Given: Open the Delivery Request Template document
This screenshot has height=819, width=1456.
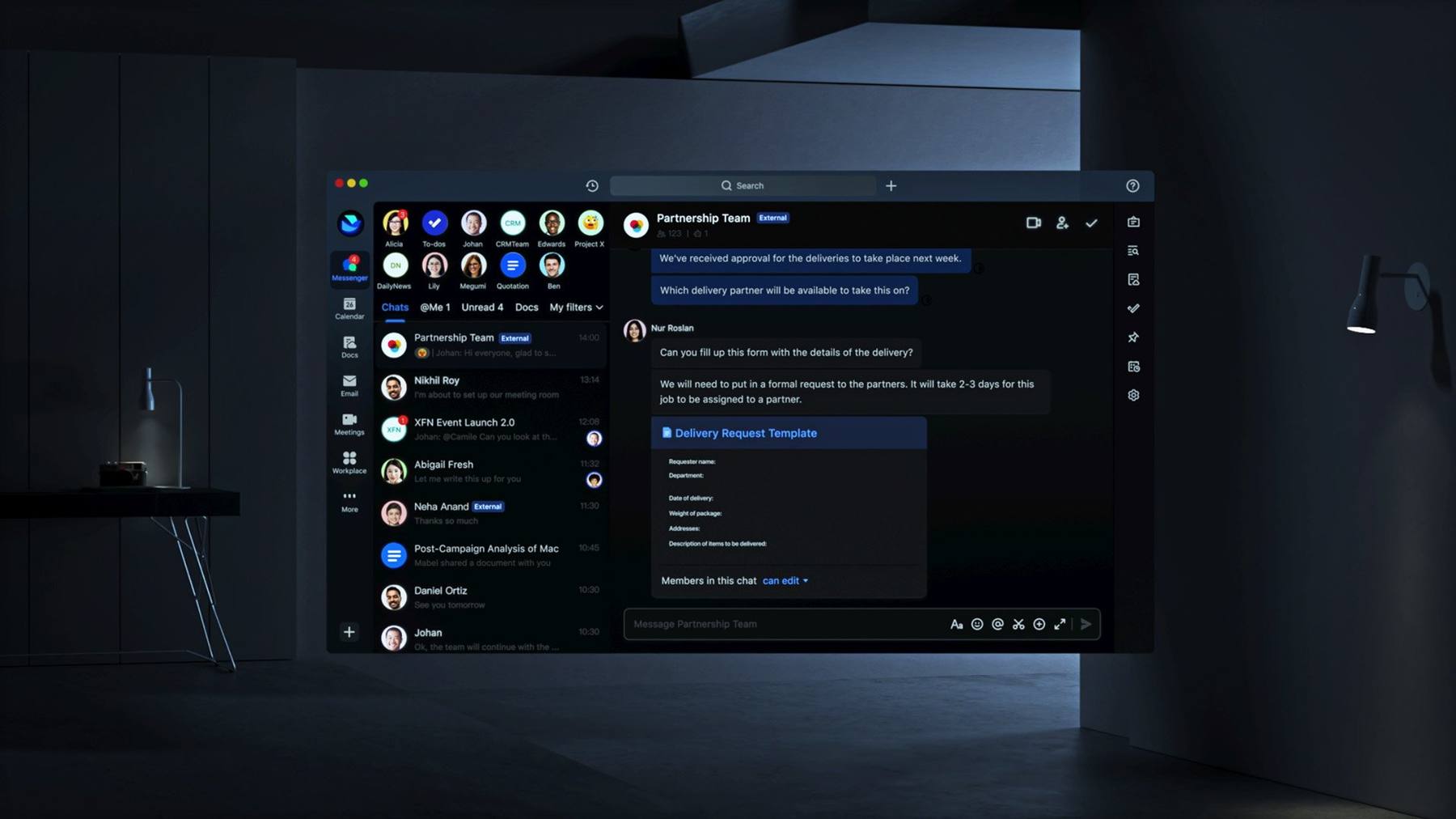Looking at the screenshot, I should click(745, 433).
